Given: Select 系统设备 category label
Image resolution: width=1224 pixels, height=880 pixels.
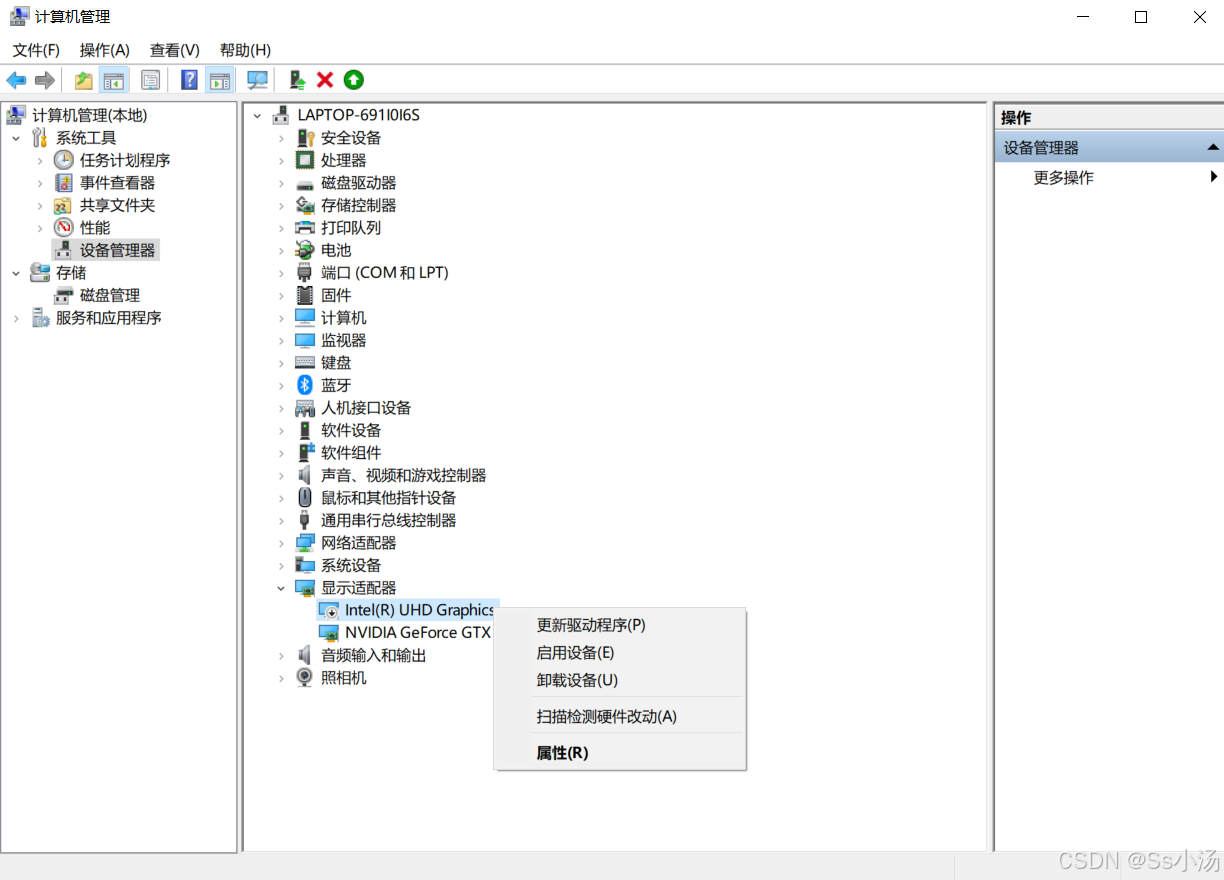Looking at the screenshot, I should [x=351, y=565].
